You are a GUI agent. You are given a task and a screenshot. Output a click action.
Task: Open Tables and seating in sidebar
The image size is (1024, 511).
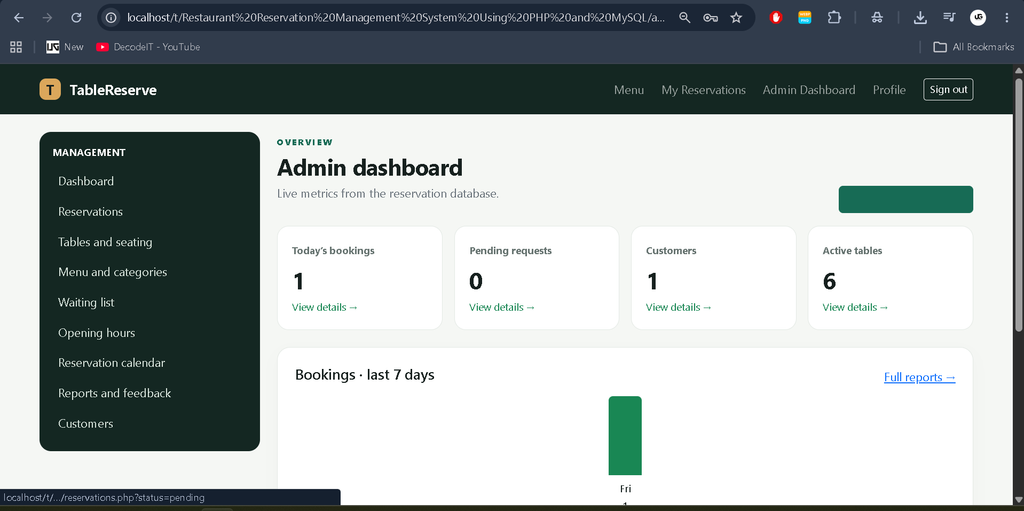[105, 242]
